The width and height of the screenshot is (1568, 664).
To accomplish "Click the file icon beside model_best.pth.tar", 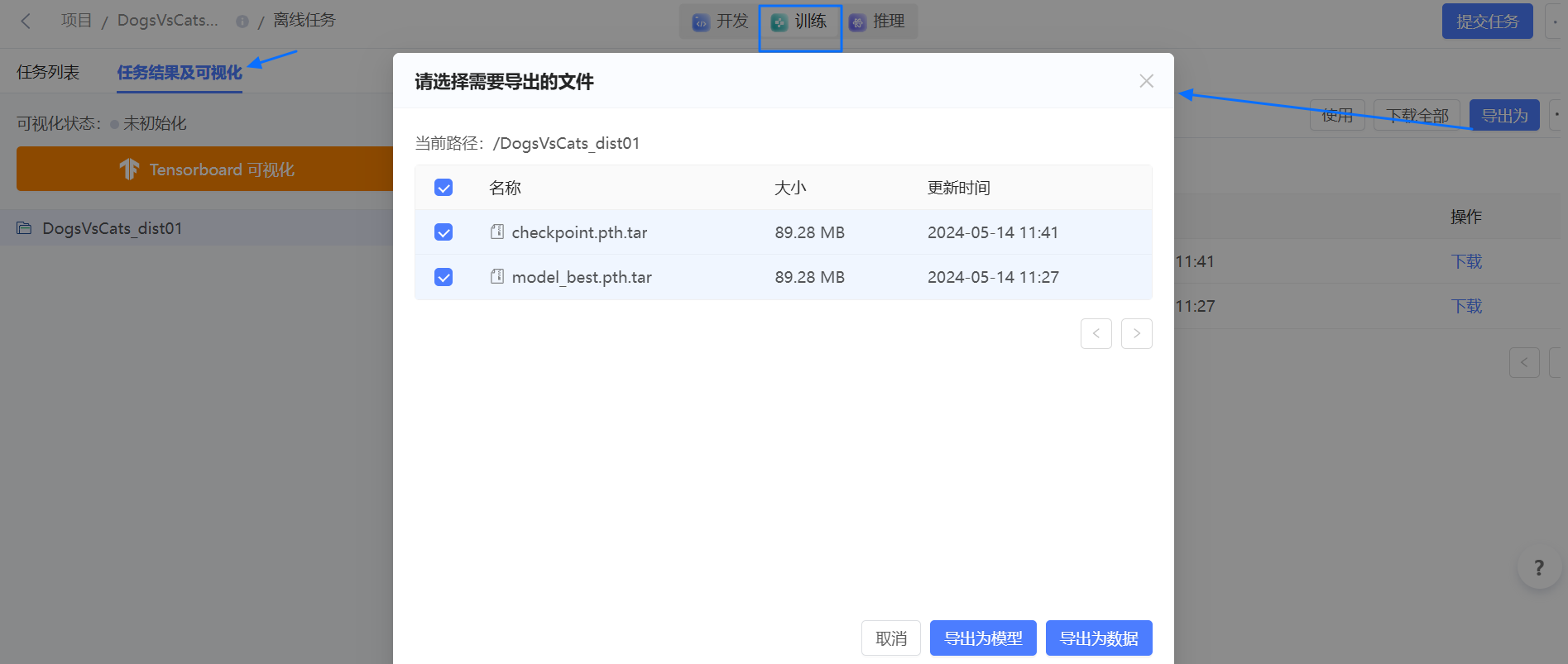I will point(496,277).
